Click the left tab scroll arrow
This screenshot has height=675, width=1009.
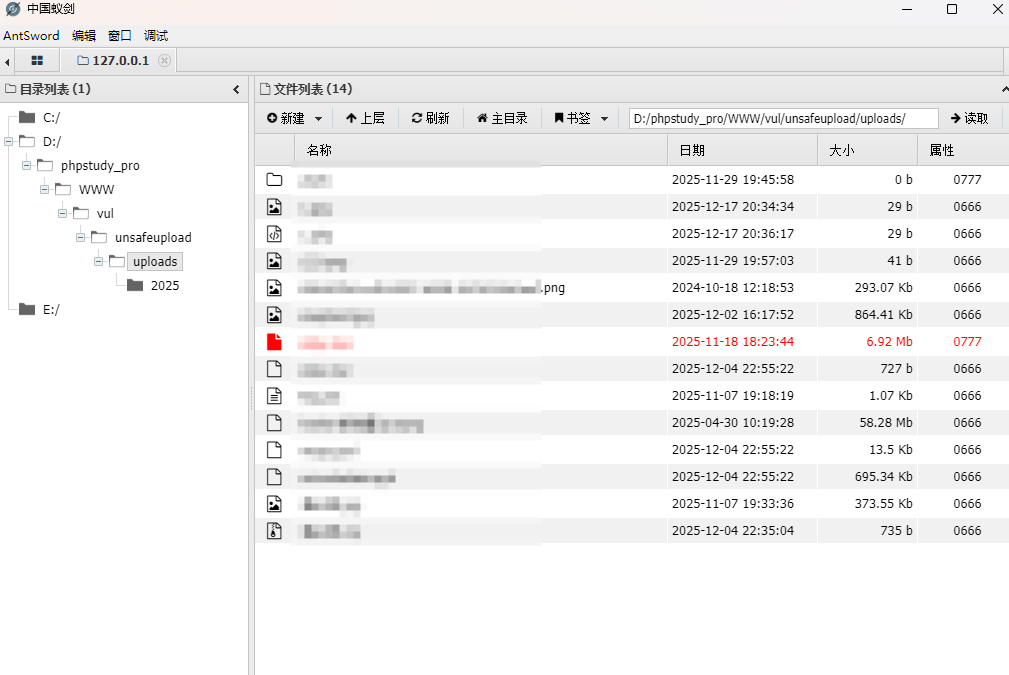(7, 62)
